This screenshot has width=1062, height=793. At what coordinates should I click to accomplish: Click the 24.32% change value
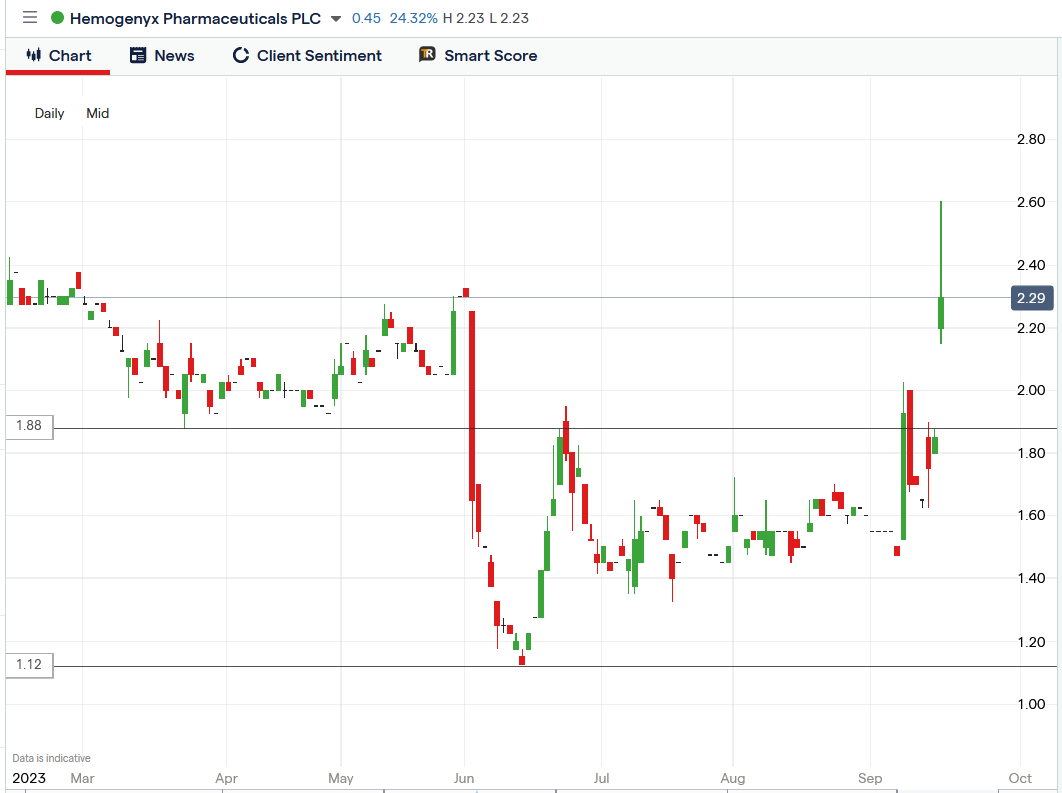pyautogui.click(x=413, y=18)
